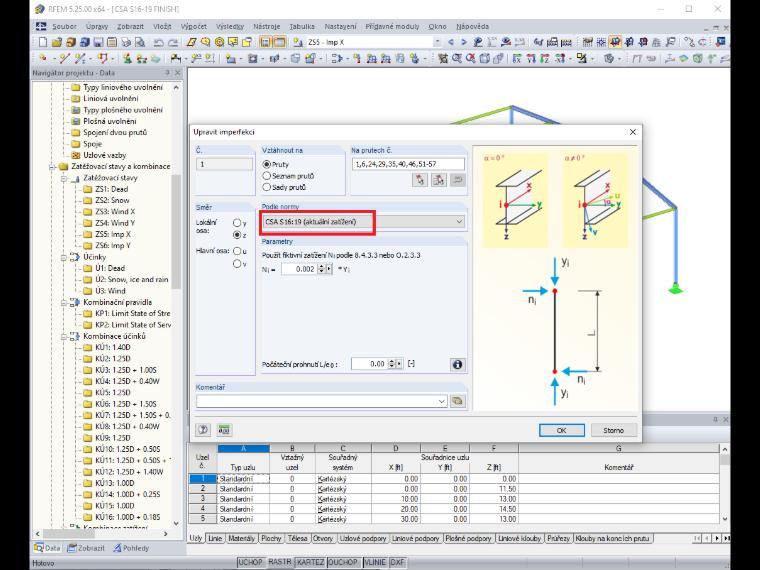The height and width of the screenshot is (570, 760).
Task: Go to previous load case arrow
Action: [451, 42]
